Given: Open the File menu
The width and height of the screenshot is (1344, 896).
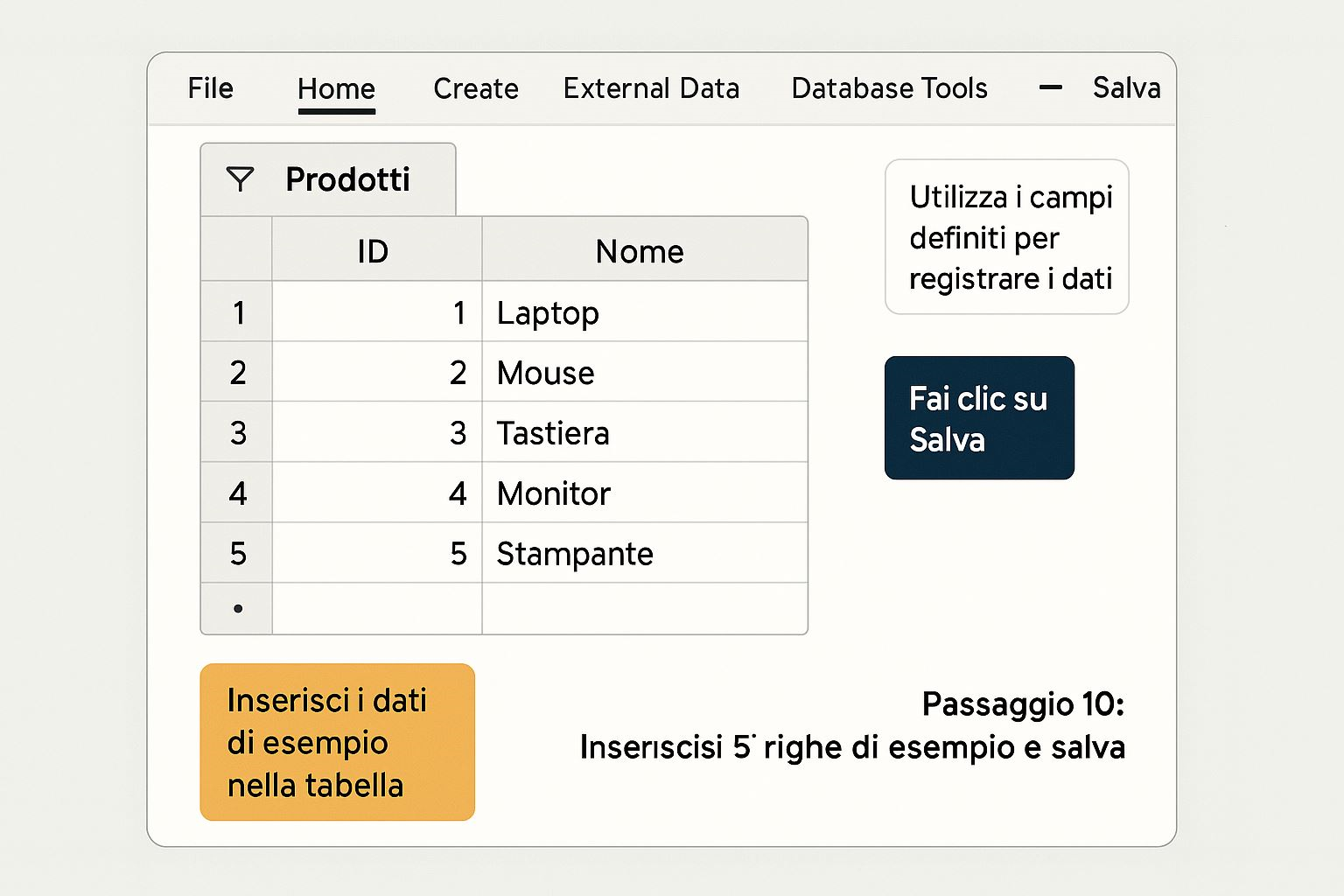Looking at the screenshot, I should 210,88.
